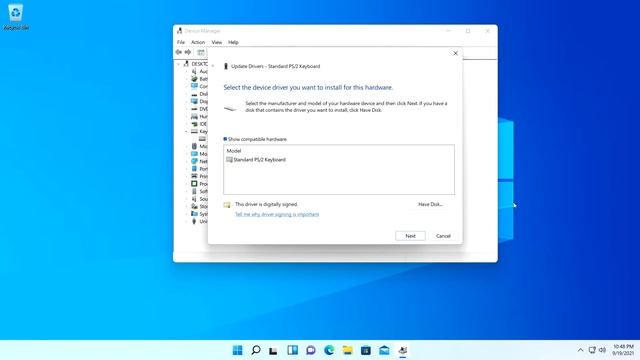This screenshot has width=640, height=360.
Task: Open Widgets from taskbar
Action: pos(292,350)
